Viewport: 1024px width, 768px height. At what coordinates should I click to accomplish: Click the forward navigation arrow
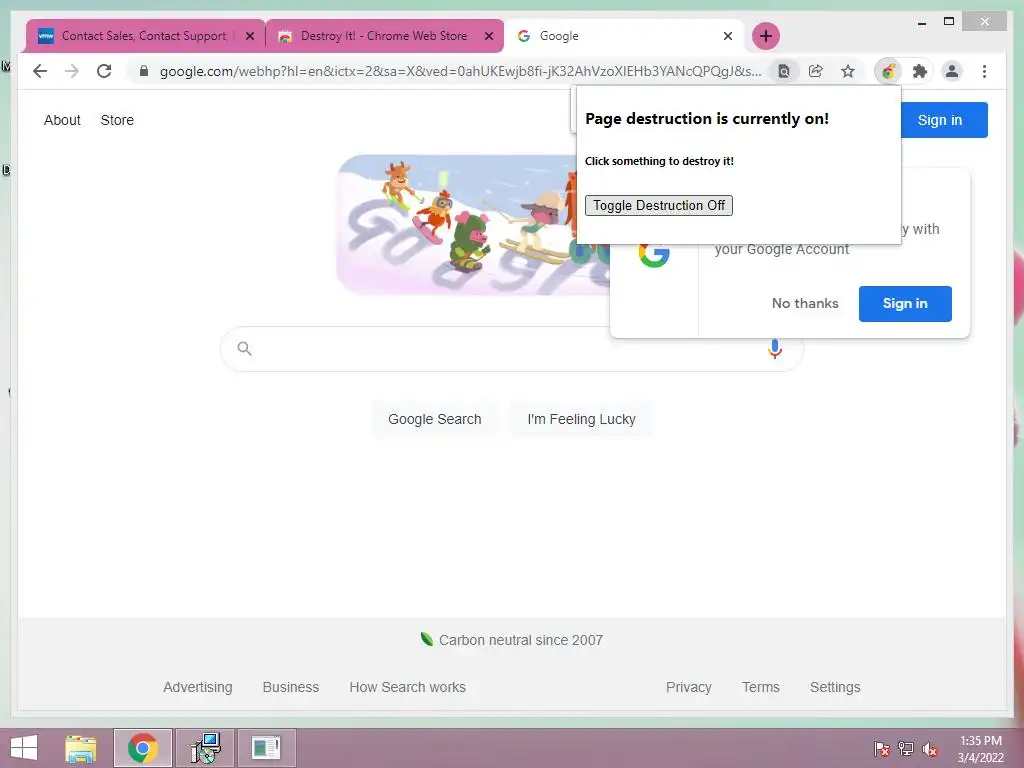tap(72, 71)
